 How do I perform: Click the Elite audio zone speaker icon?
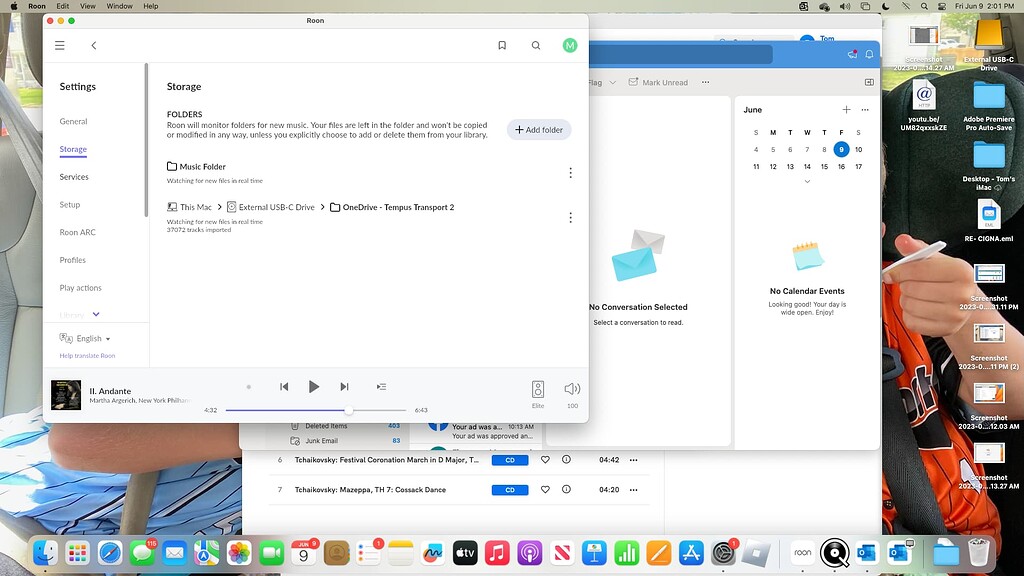(x=537, y=389)
